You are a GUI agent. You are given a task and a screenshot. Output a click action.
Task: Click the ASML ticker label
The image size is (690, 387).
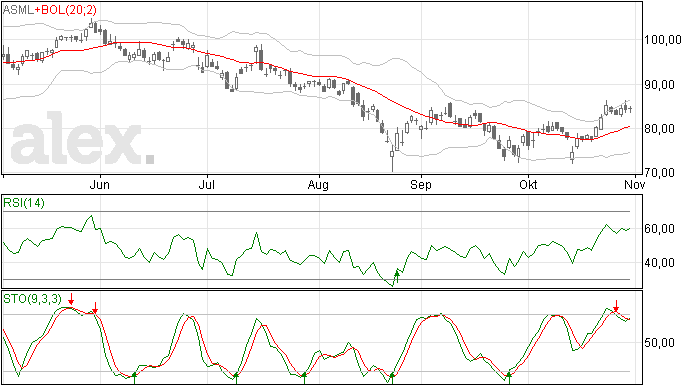click(x=18, y=10)
